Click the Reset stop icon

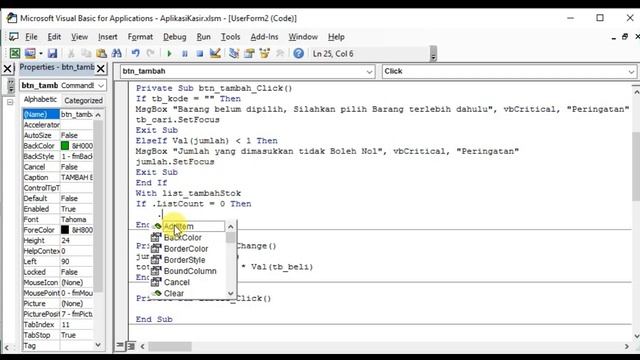200,53
